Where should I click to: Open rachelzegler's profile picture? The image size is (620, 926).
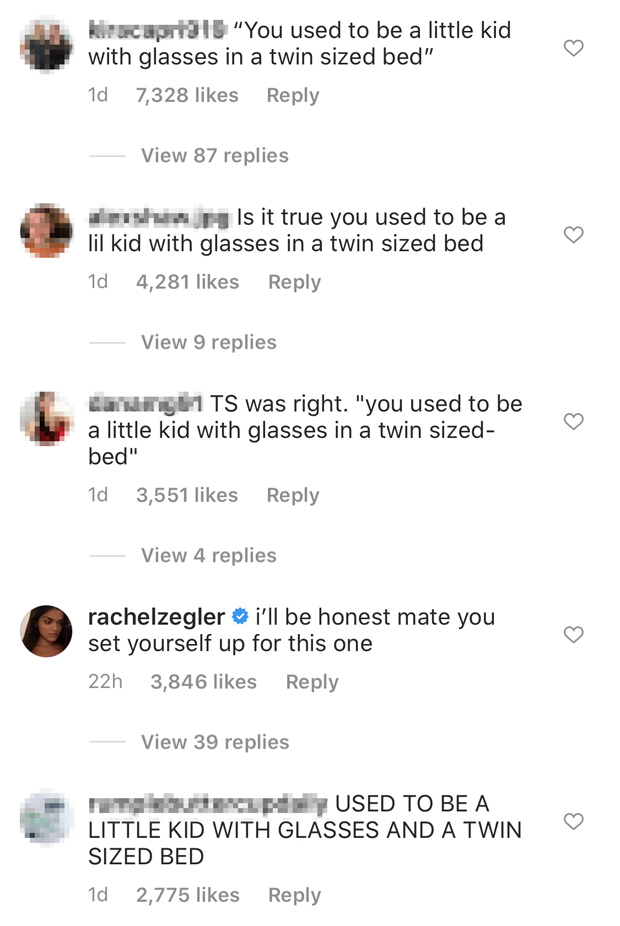pos(46,631)
